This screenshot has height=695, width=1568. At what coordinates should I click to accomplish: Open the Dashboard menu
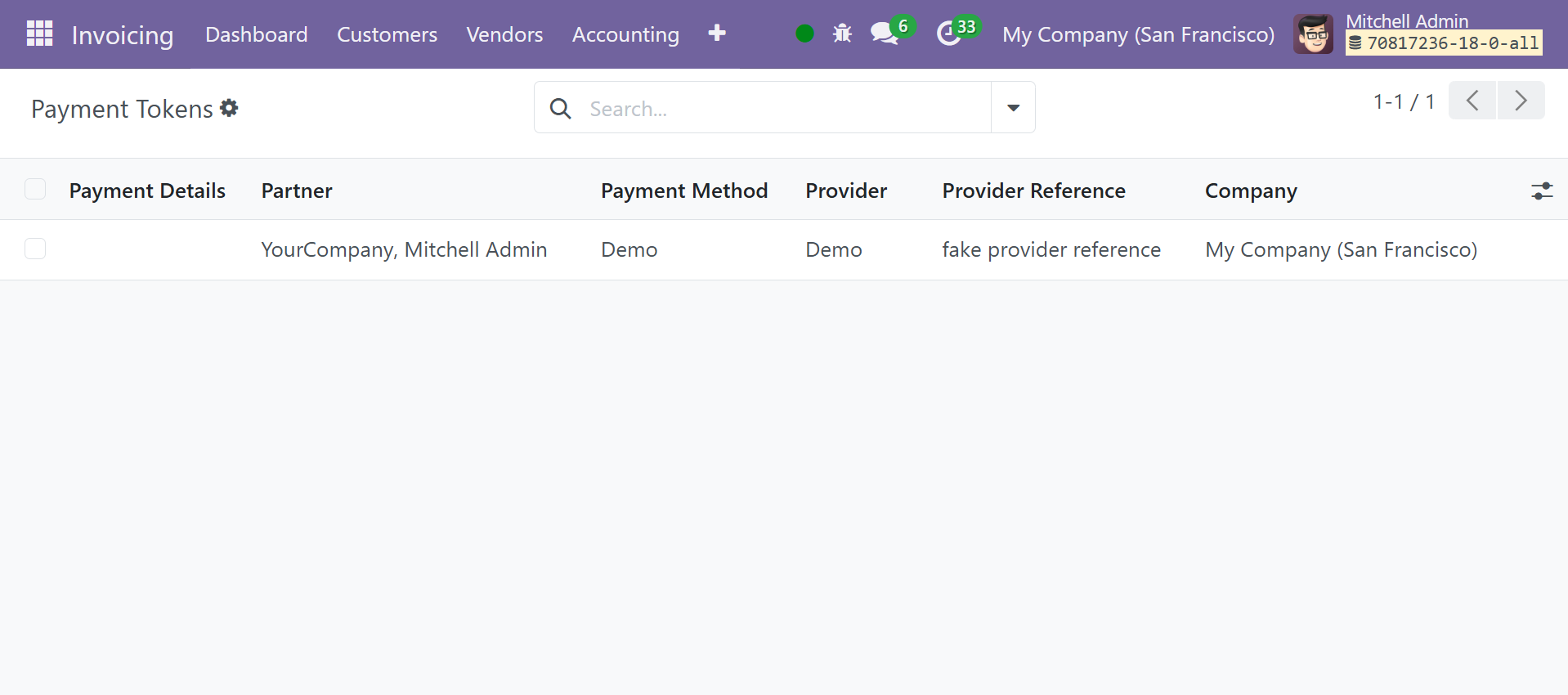pos(257,34)
